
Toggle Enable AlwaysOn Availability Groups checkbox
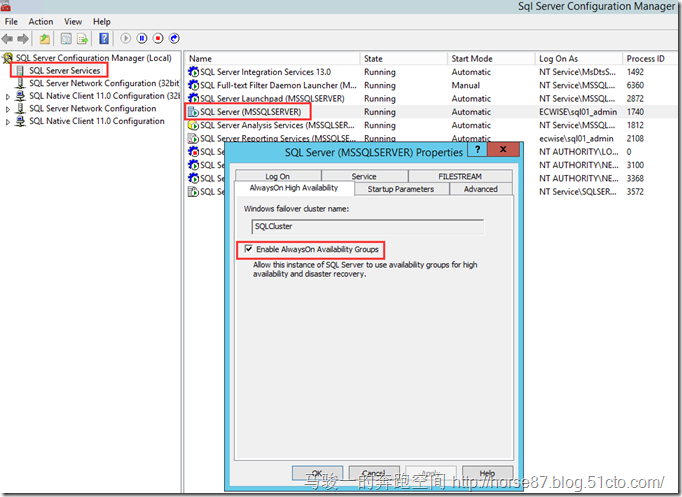click(248, 249)
